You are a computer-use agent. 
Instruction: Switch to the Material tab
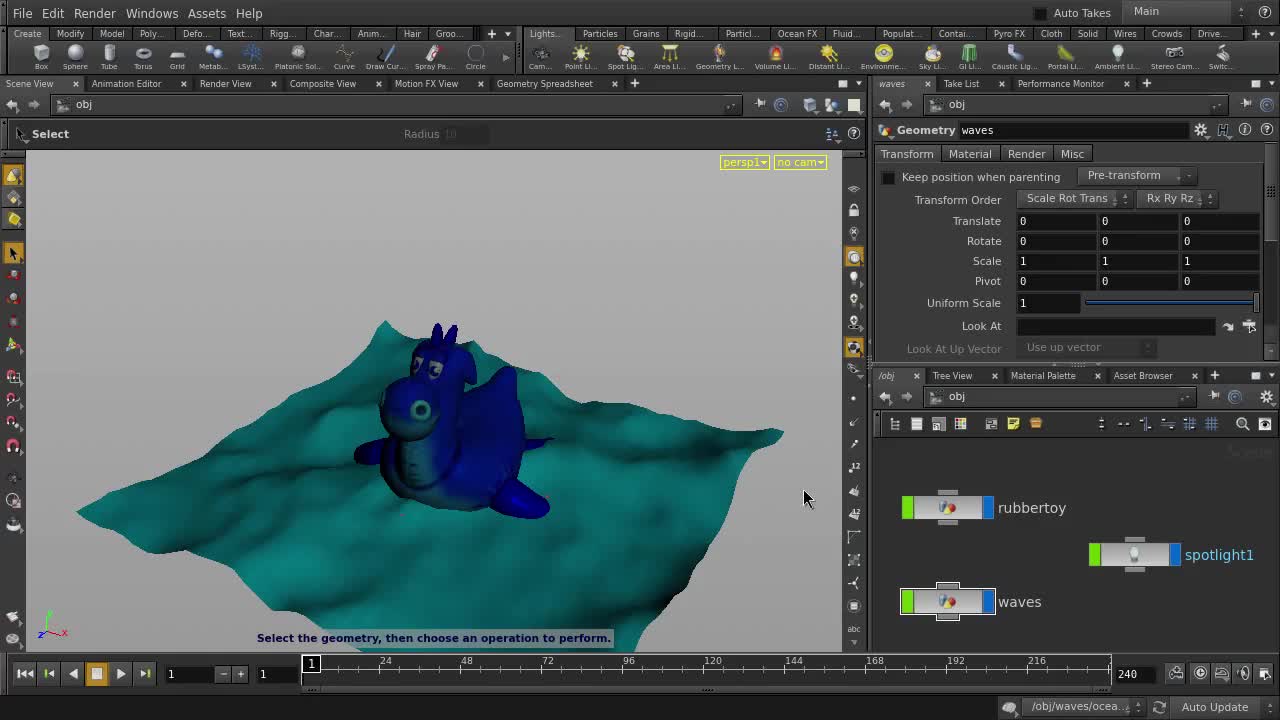969,153
